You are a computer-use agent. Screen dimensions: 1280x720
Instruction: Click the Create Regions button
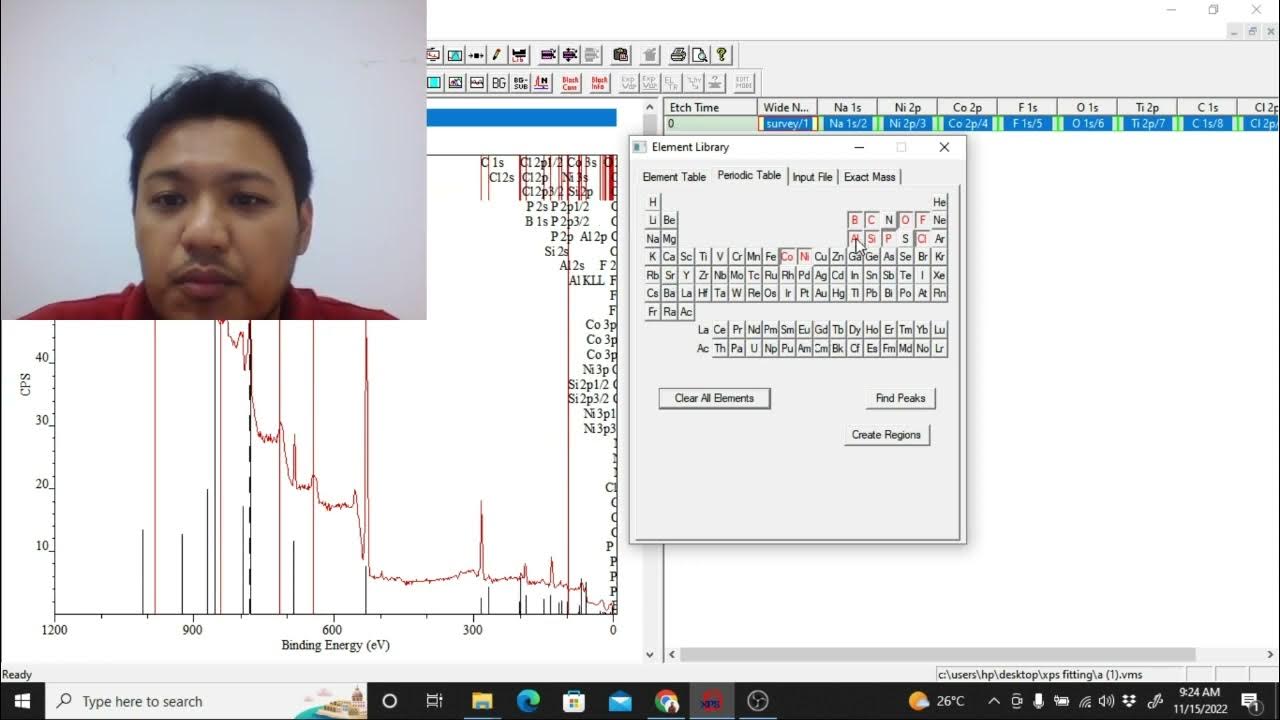(886, 435)
